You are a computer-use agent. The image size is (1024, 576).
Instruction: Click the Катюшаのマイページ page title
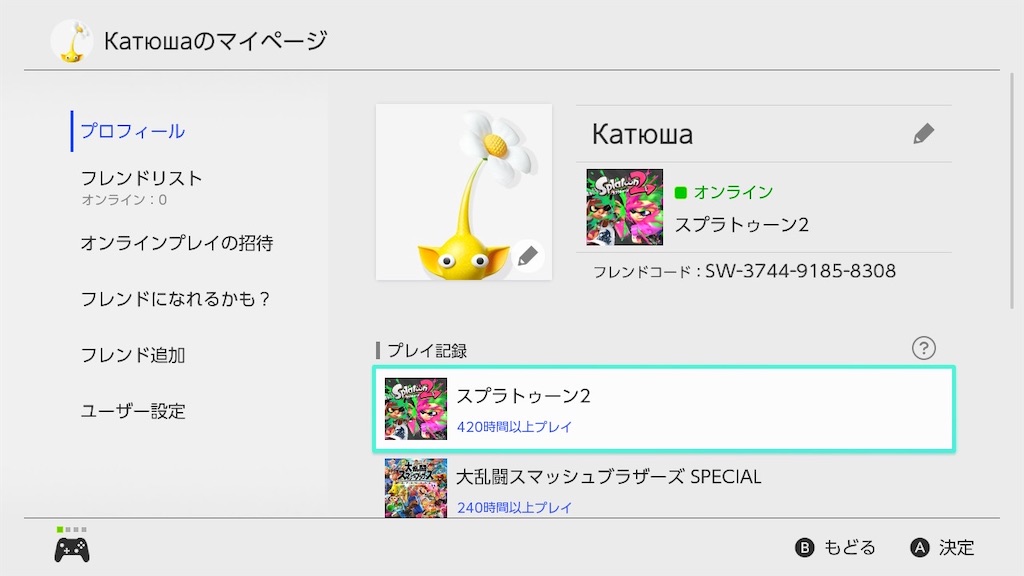pos(216,41)
